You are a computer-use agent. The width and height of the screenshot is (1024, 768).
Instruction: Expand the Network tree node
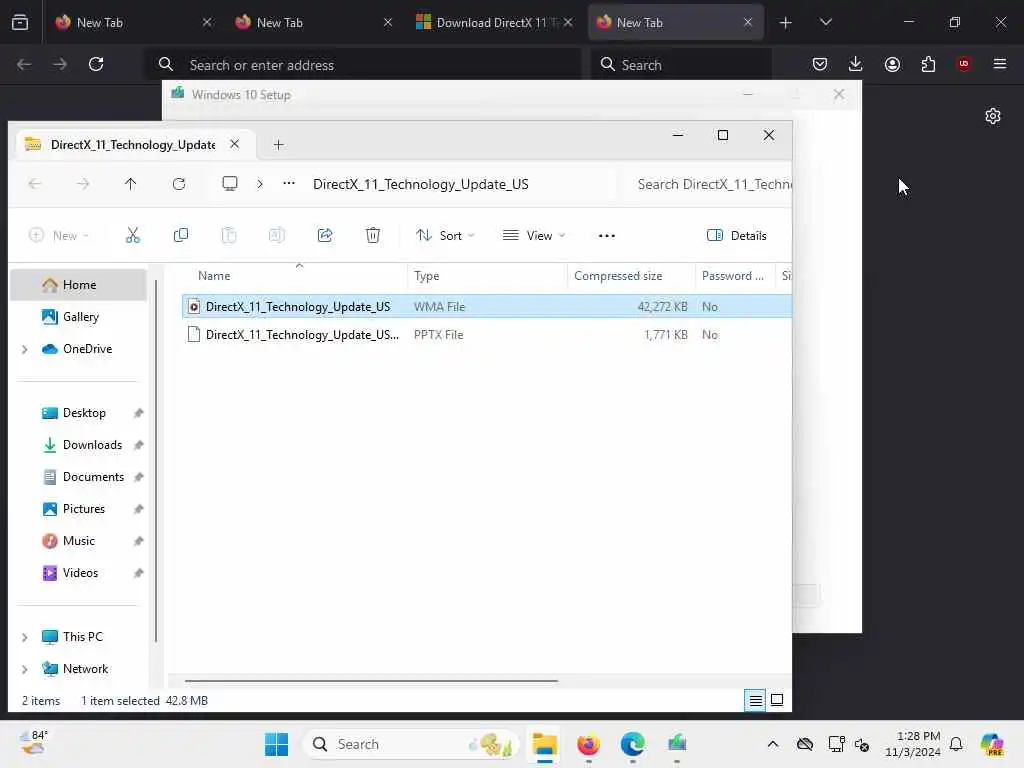click(x=25, y=669)
